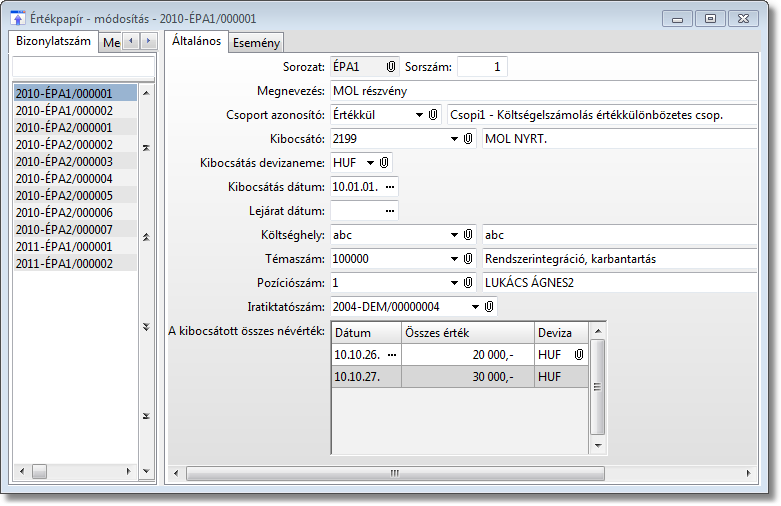Click the paperclip icon in Témaszám row
This screenshot has width=781, height=506.
[468, 258]
